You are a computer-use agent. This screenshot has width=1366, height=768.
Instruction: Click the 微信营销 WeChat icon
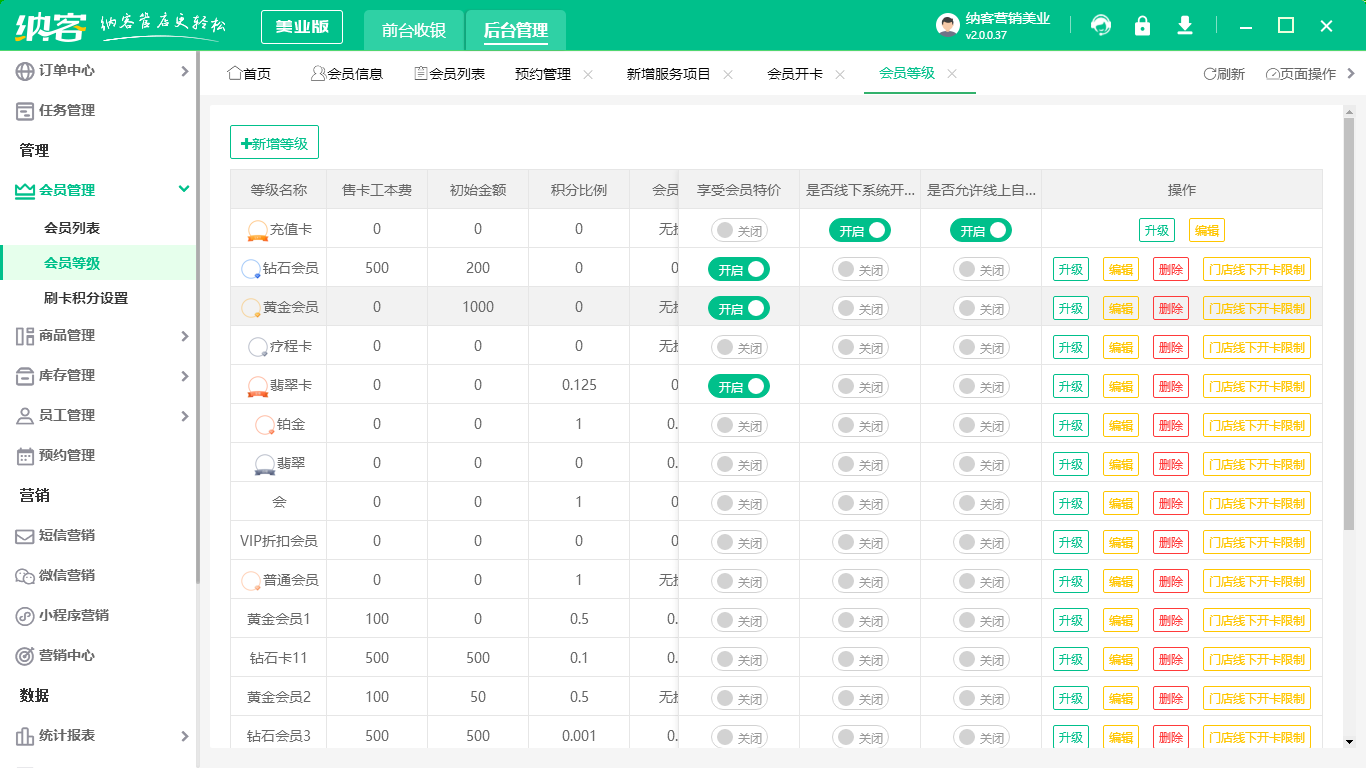tap(25, 576)
